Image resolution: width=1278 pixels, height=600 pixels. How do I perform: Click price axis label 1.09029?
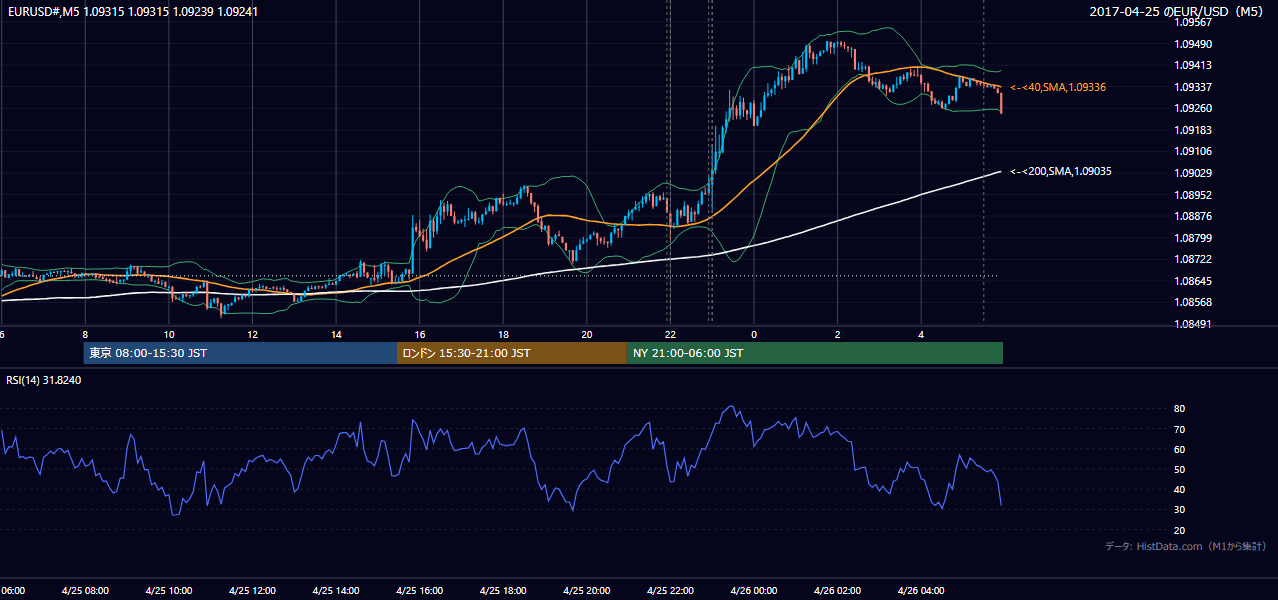click(x=1194, y=173)
